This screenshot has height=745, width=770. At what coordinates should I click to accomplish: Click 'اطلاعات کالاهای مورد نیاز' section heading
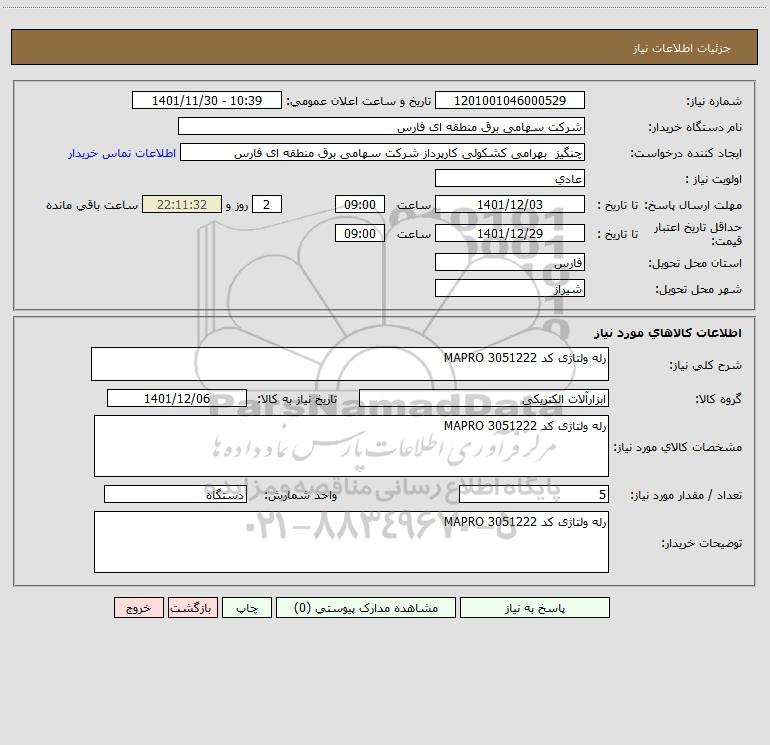667,333
